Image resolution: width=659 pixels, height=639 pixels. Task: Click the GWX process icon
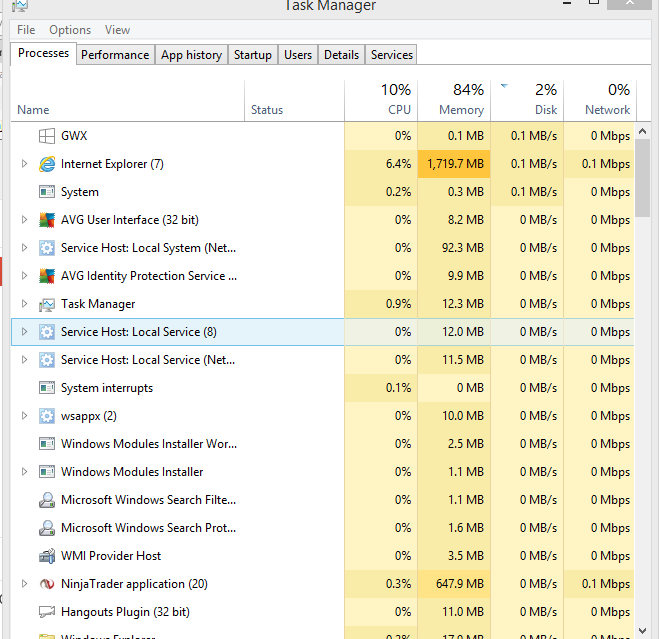pos(46,136)
